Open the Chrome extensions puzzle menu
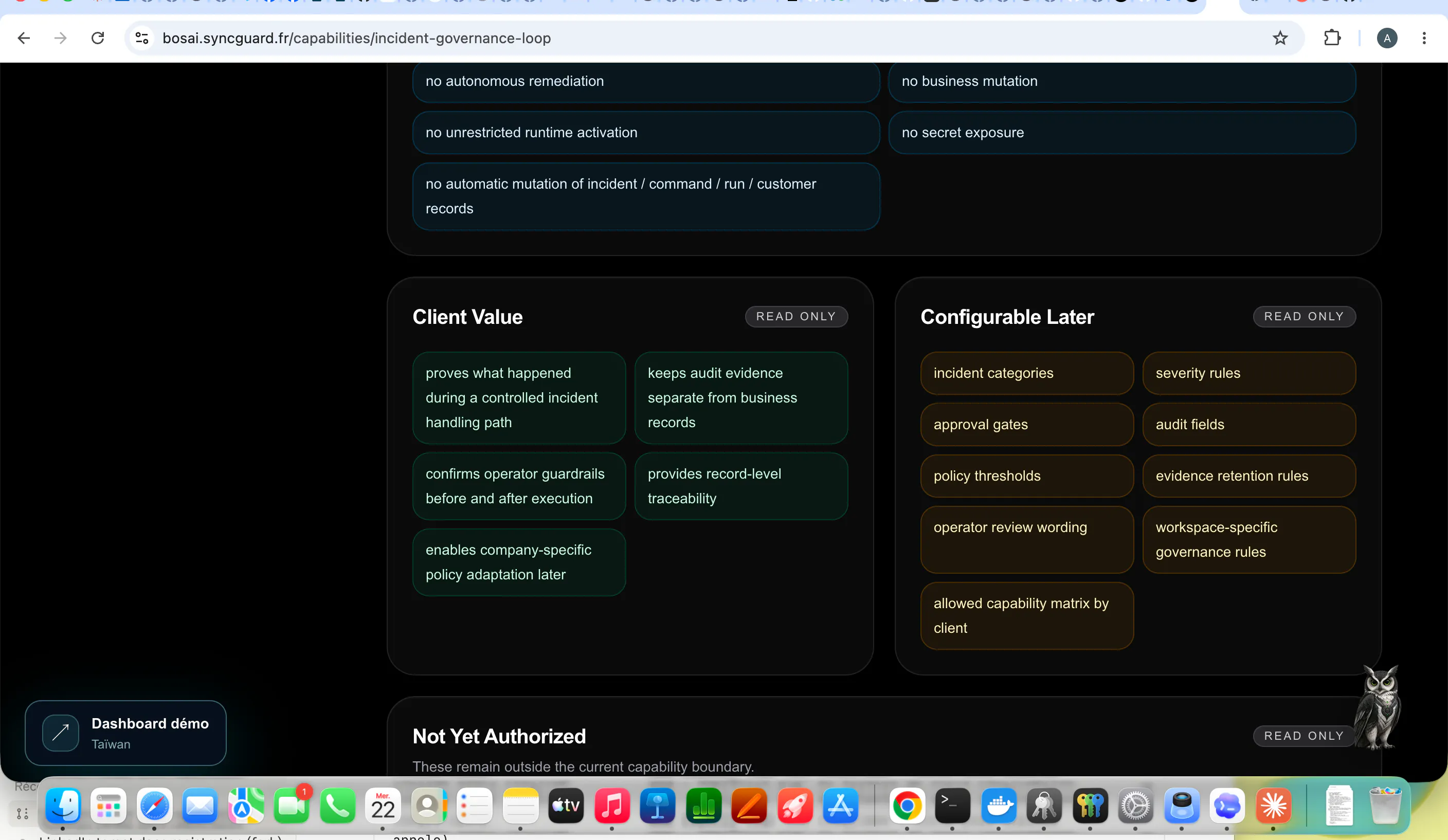 (x=1332, y=38)
